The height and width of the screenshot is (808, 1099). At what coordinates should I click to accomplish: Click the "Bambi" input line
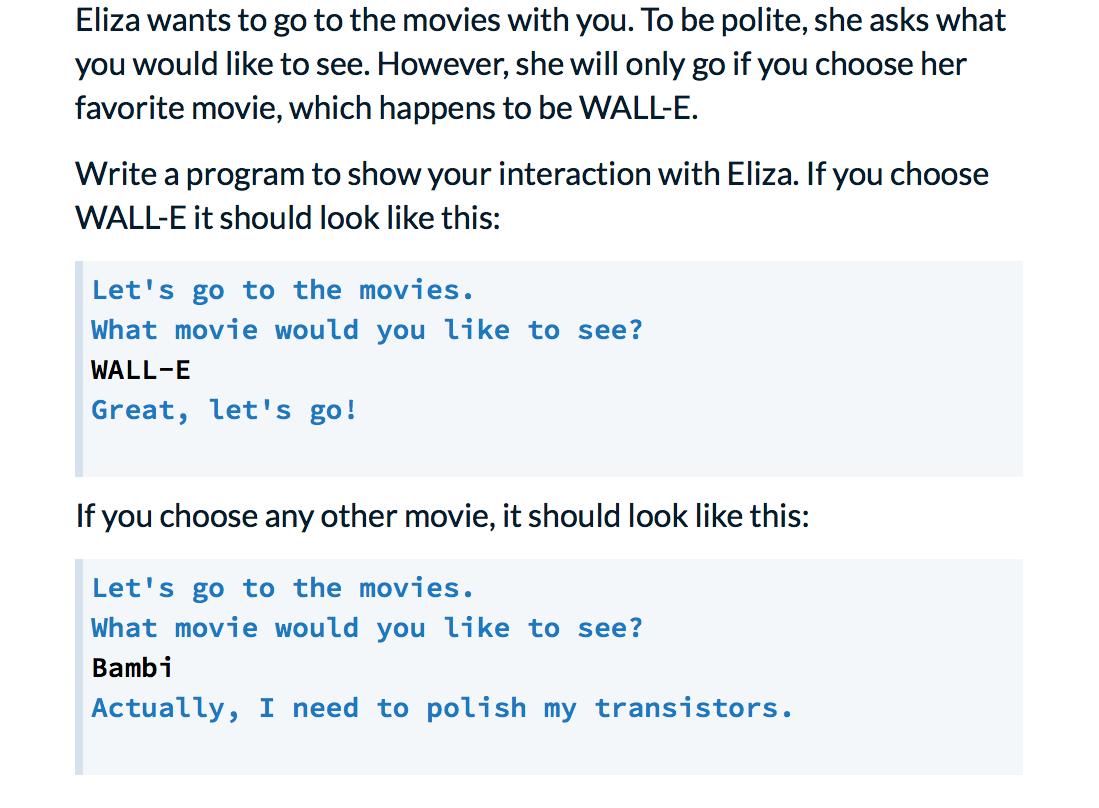(132, 668)
